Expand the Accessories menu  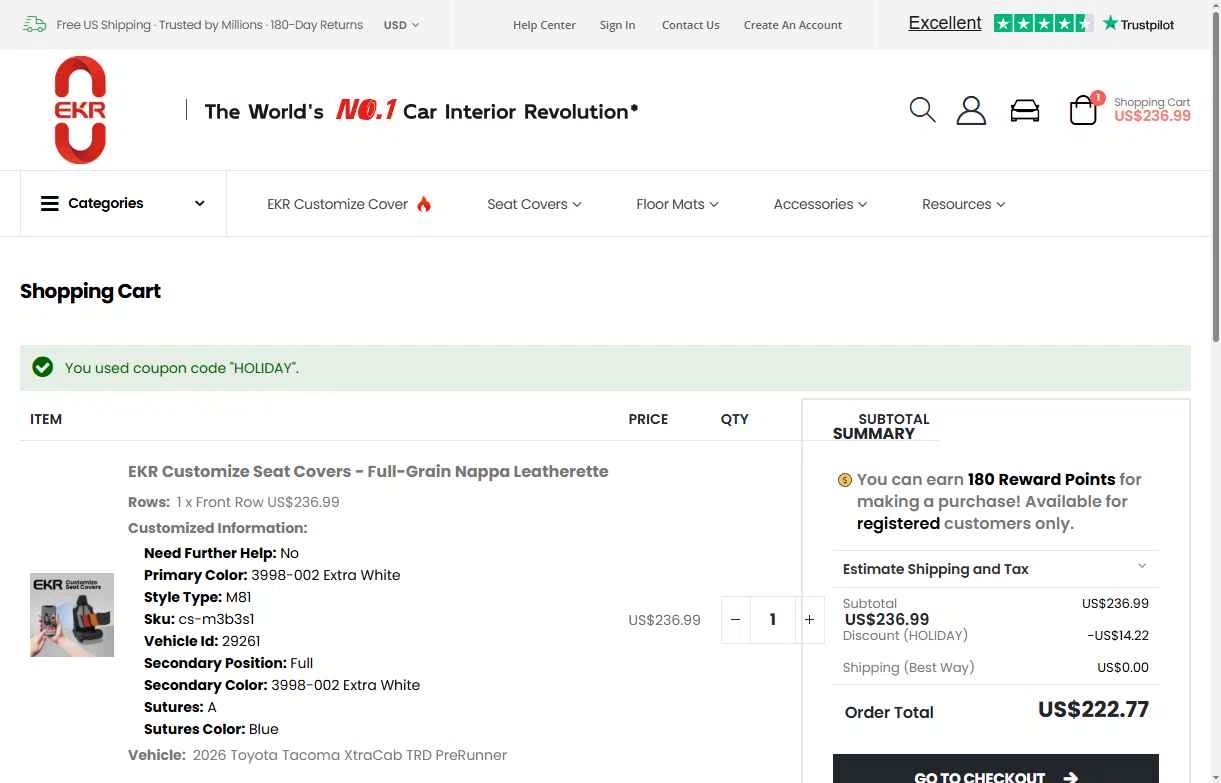click(820, 204)
